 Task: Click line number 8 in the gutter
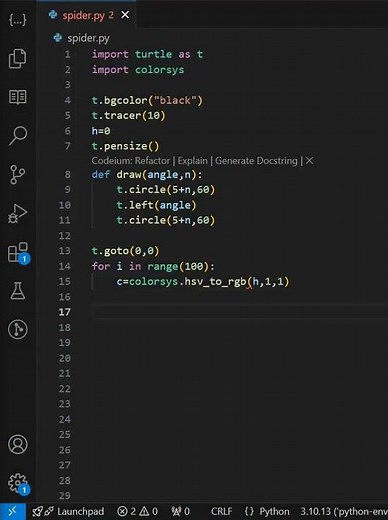tap(68, 174)
